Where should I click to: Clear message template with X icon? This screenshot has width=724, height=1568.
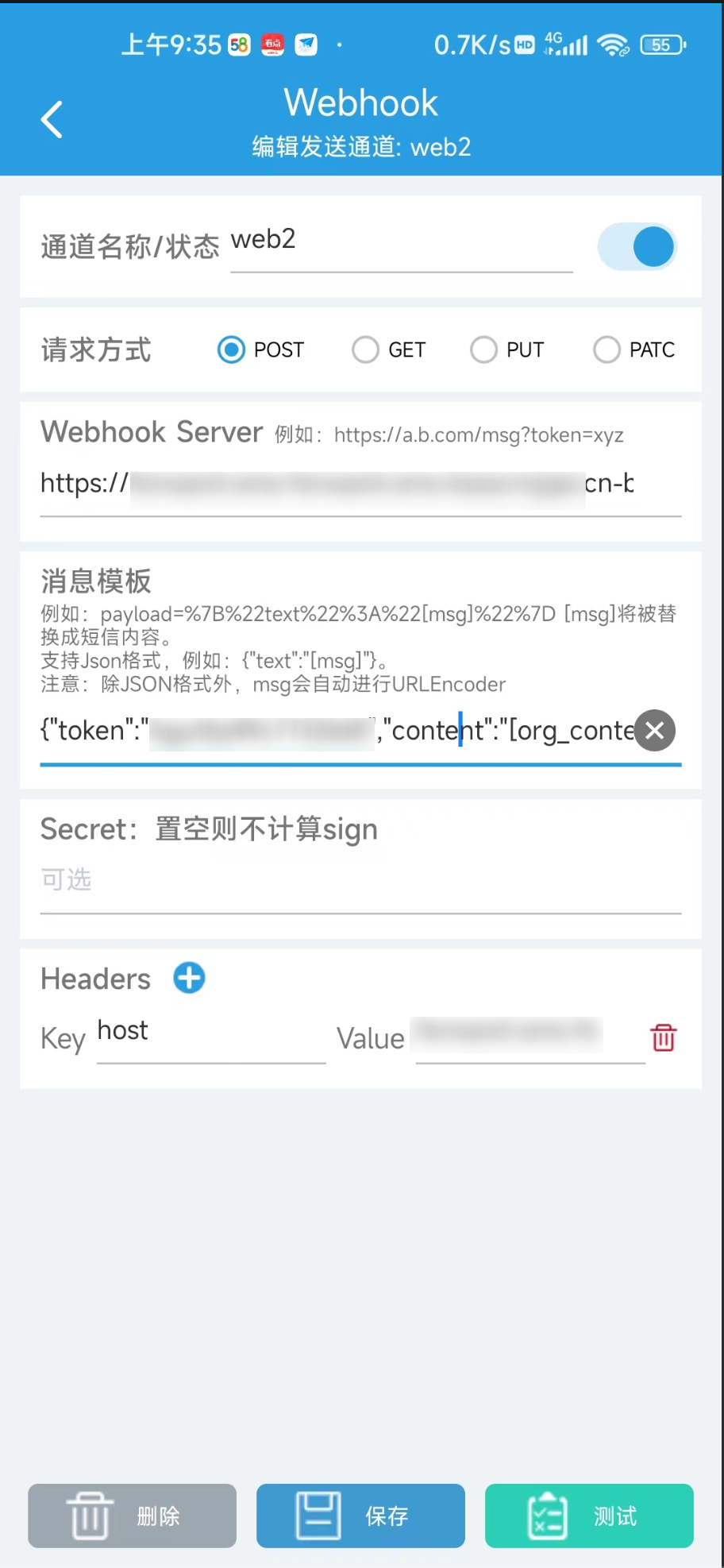pyautogui.click(x=655, y=731)
